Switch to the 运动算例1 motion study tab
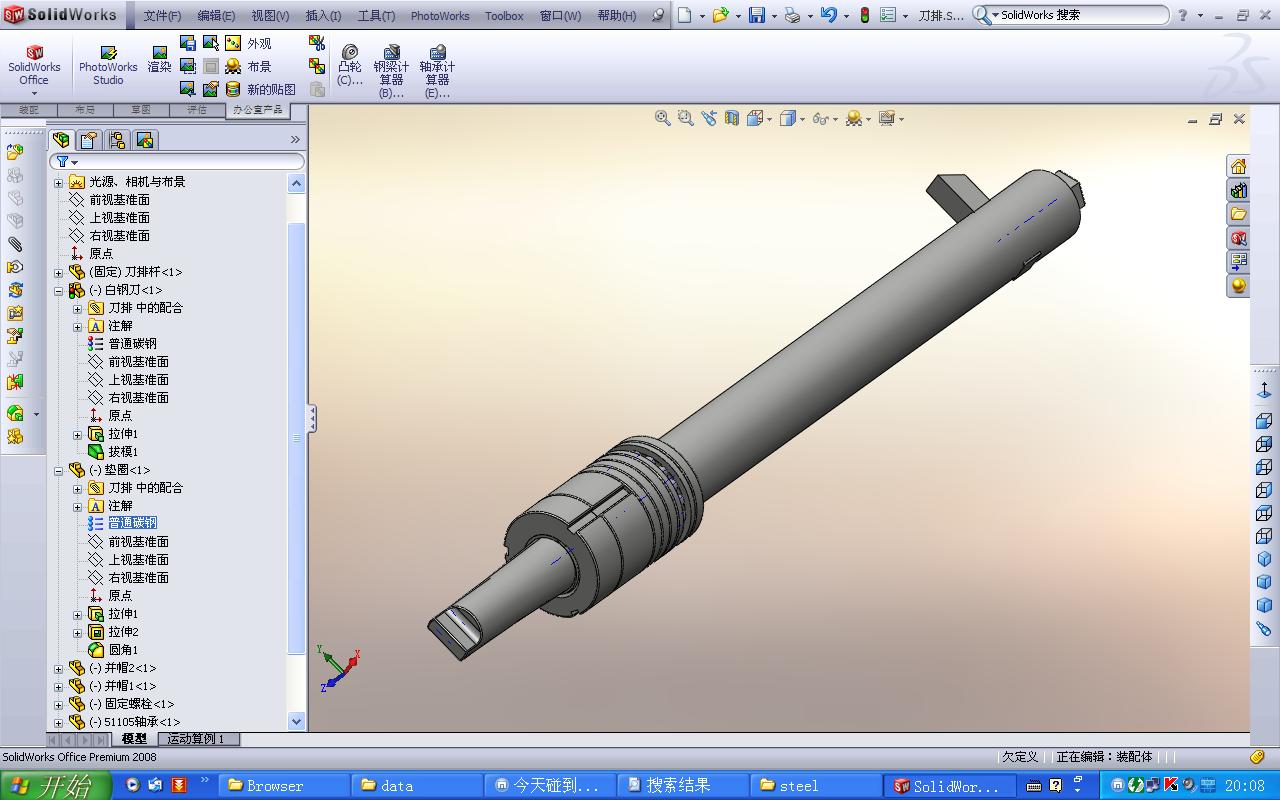 click(x=196, y=739)
